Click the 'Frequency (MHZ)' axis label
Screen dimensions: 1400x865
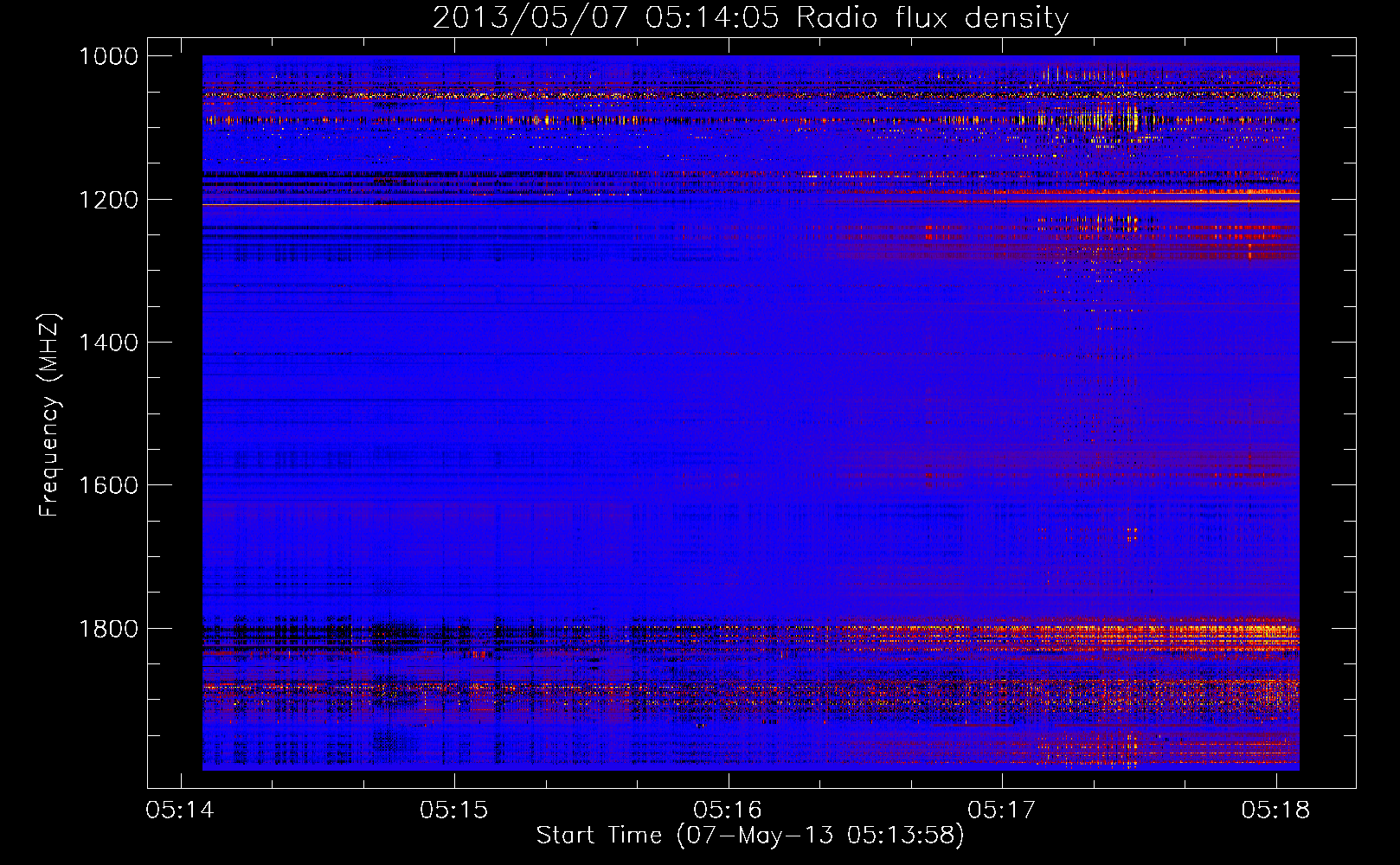(x=49, y=415)
